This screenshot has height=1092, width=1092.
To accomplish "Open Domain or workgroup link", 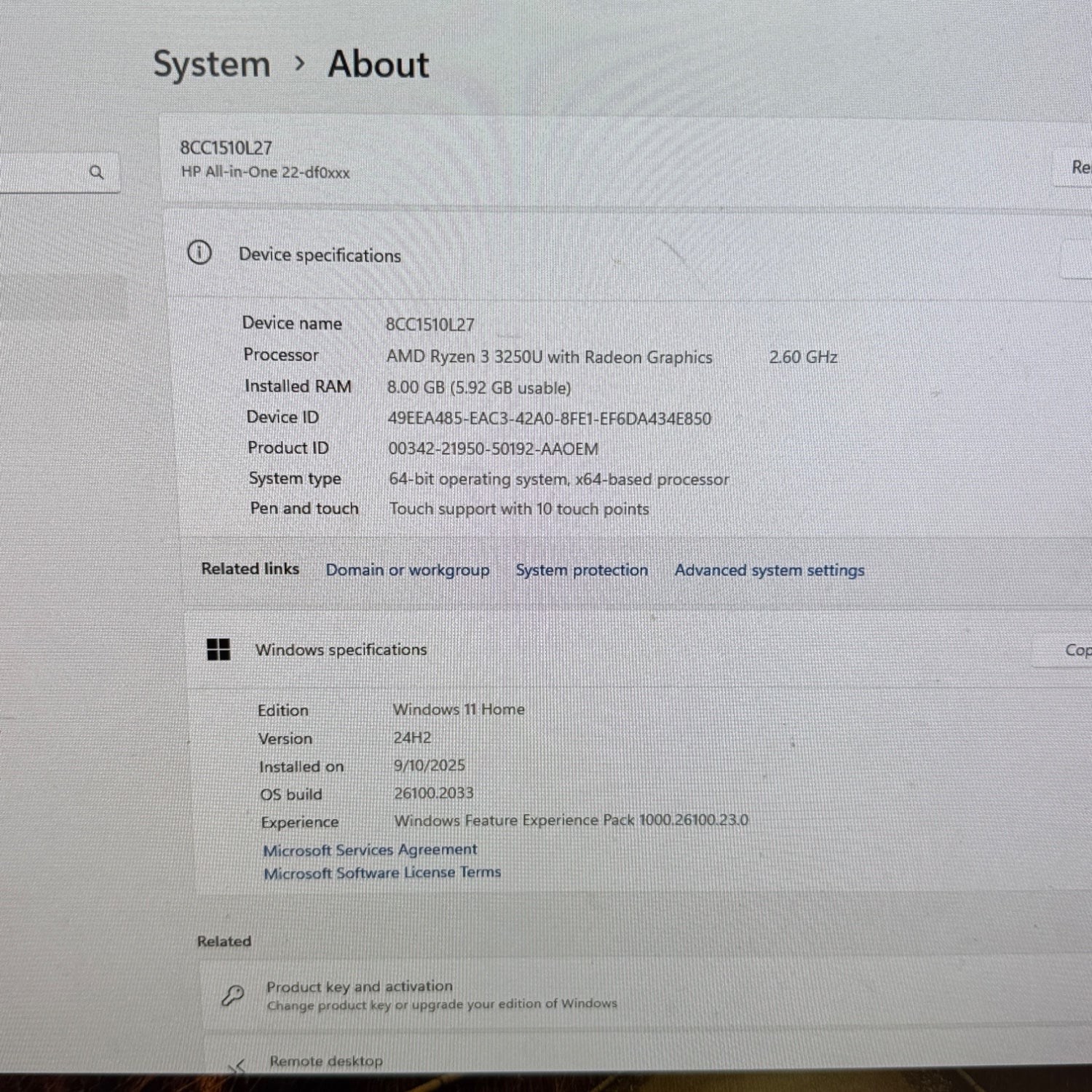I will (407, 570).
